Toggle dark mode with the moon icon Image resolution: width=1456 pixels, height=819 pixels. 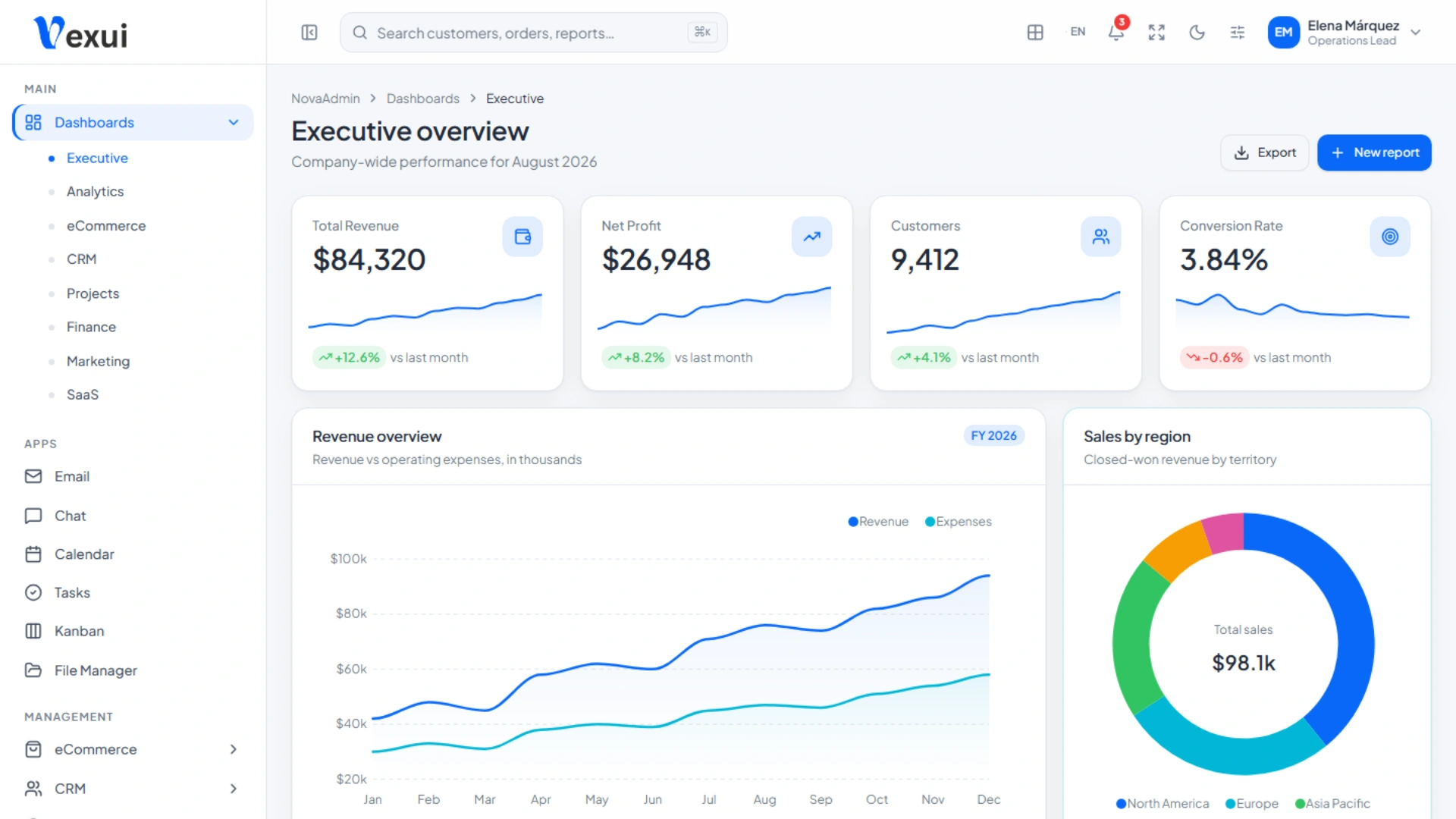pyautogui.click(x=1197, y=33)
